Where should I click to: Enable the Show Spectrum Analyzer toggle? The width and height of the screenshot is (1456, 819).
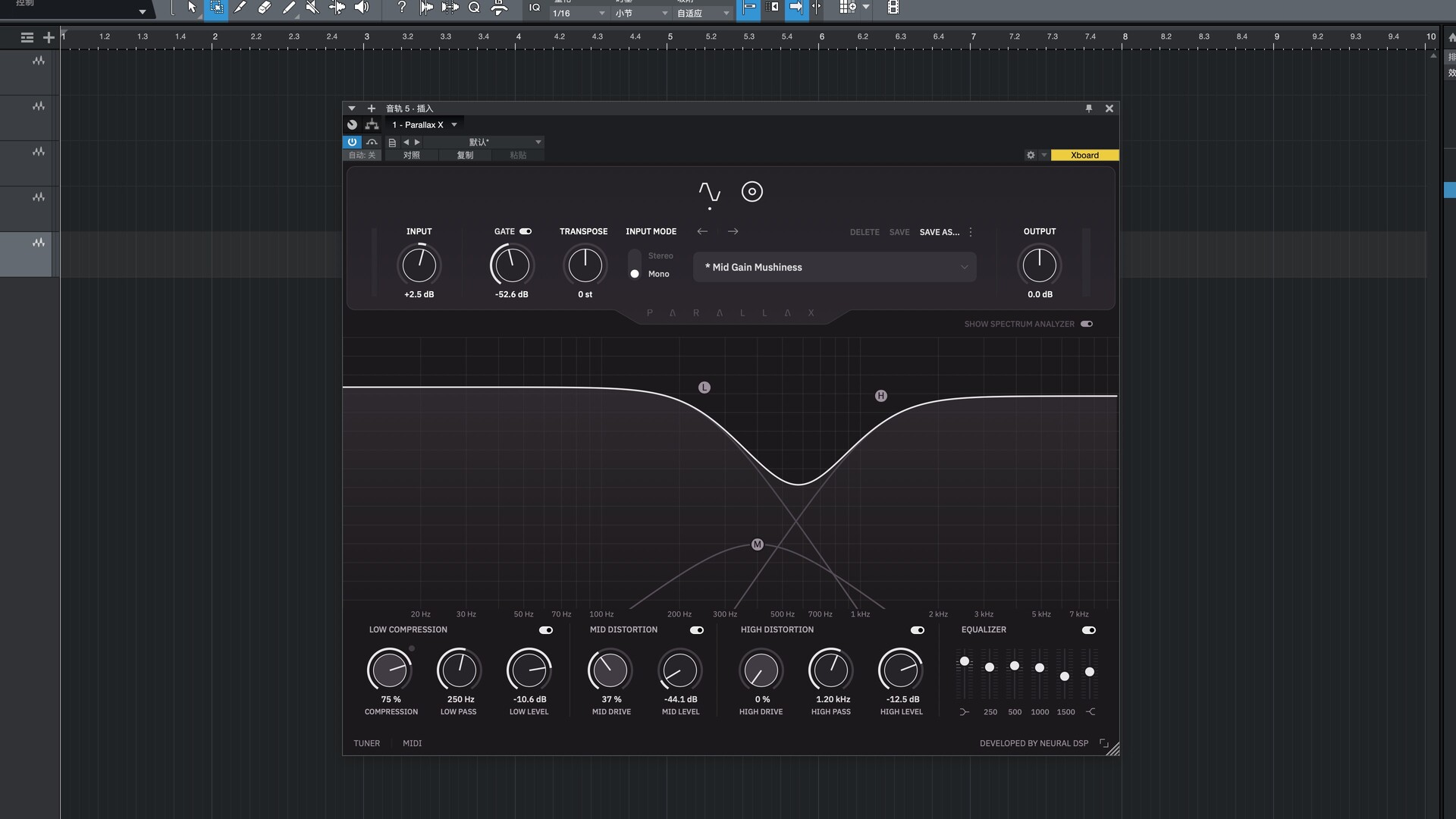coord(1087,324)
